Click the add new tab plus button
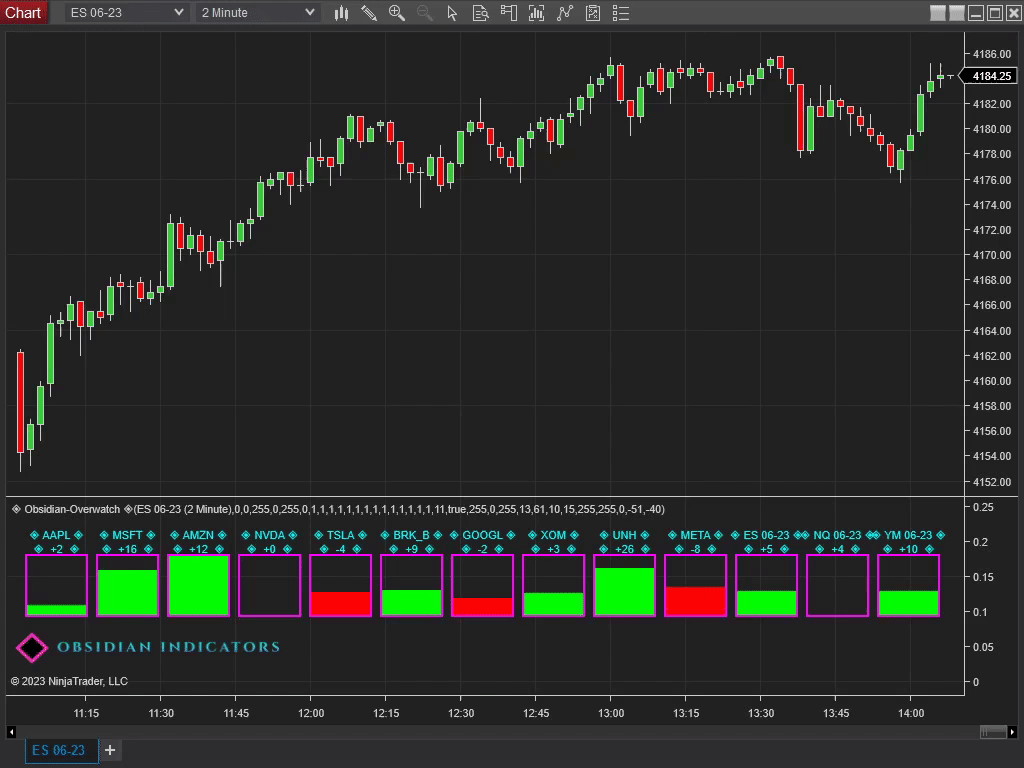 (110, 750)
